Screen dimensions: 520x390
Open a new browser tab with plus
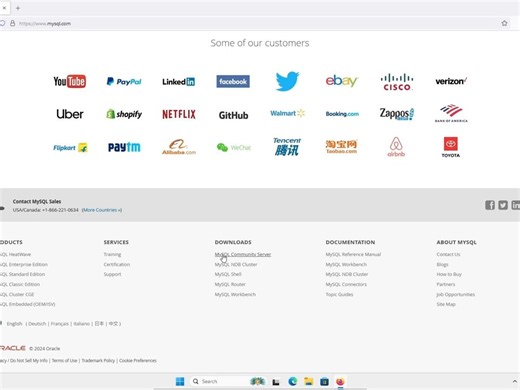point(18,8)
